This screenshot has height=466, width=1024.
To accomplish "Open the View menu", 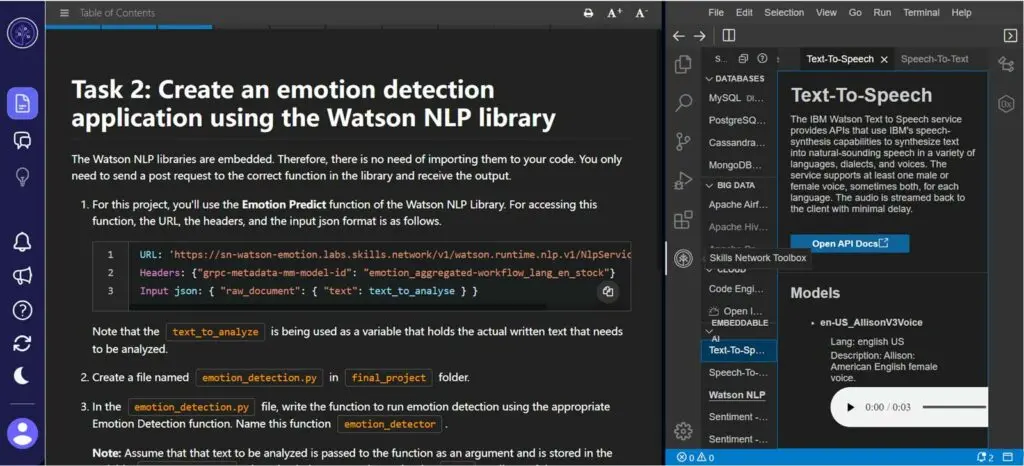I will point(826,12).
